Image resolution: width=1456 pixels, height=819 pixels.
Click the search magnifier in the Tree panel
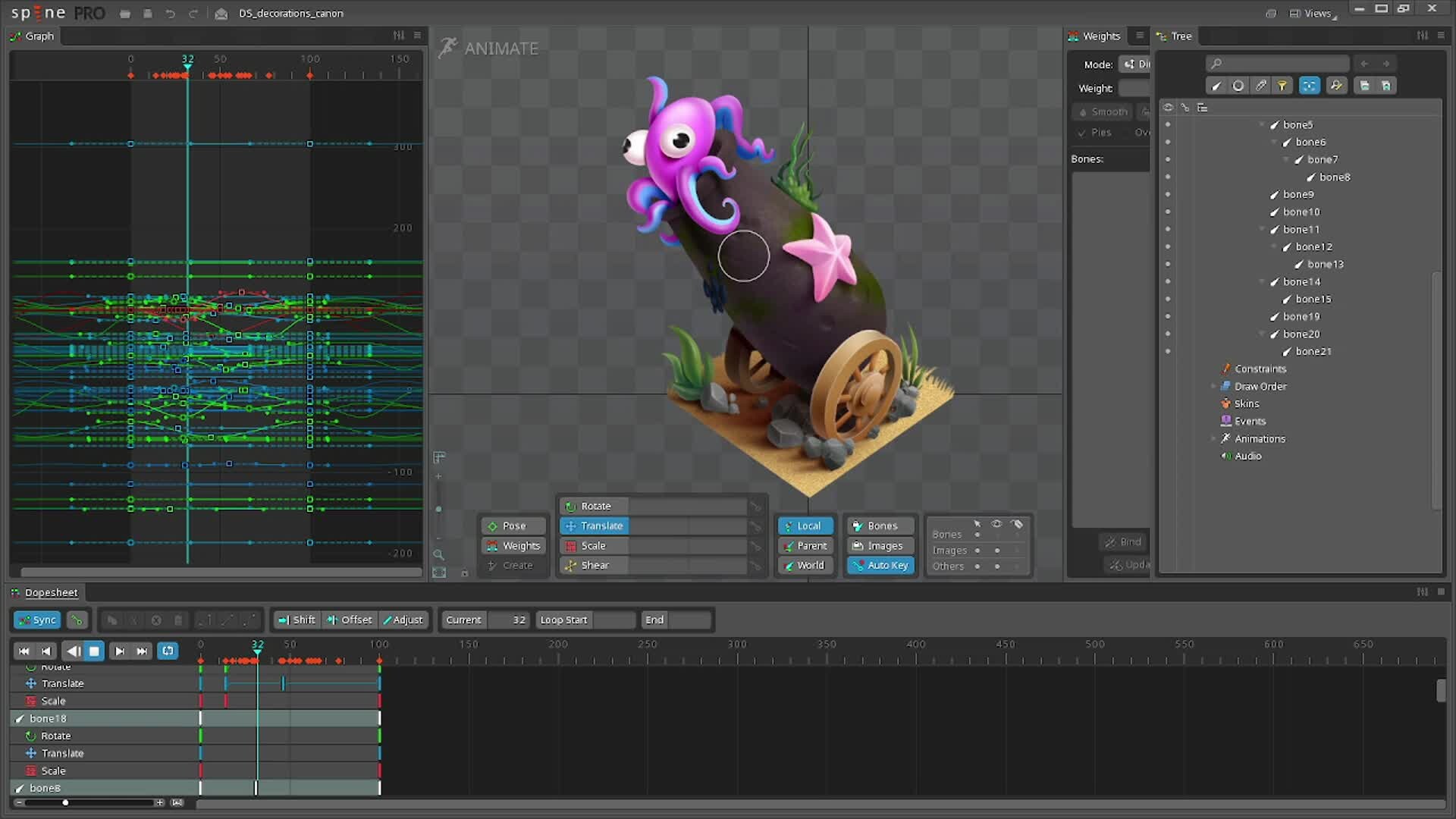(x=1216, y=64)
